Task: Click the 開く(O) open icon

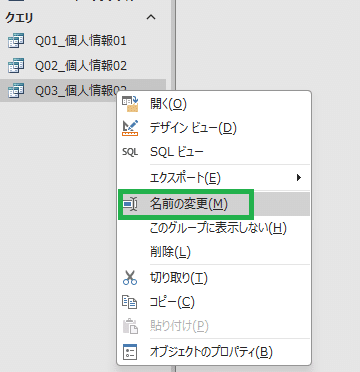Action: point(130,104)
